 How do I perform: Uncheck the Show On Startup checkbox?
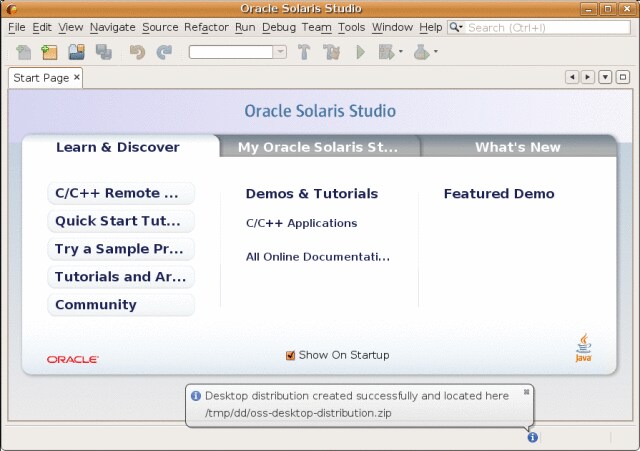pos(291,355)
